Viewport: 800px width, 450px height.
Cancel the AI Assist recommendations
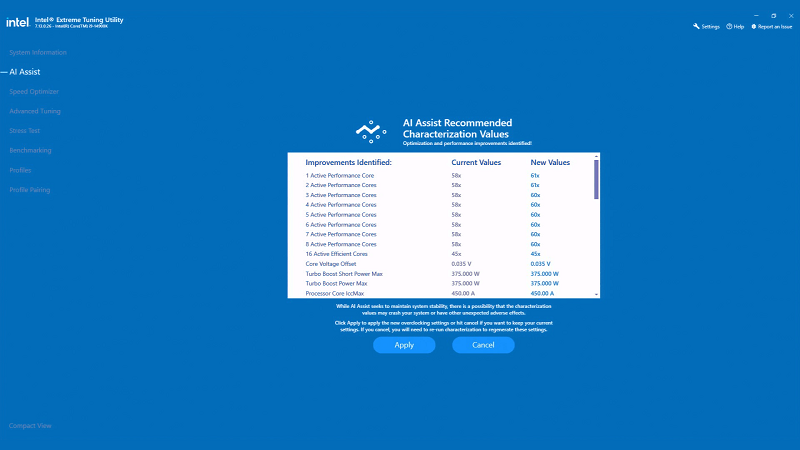[x=483, y=345]
